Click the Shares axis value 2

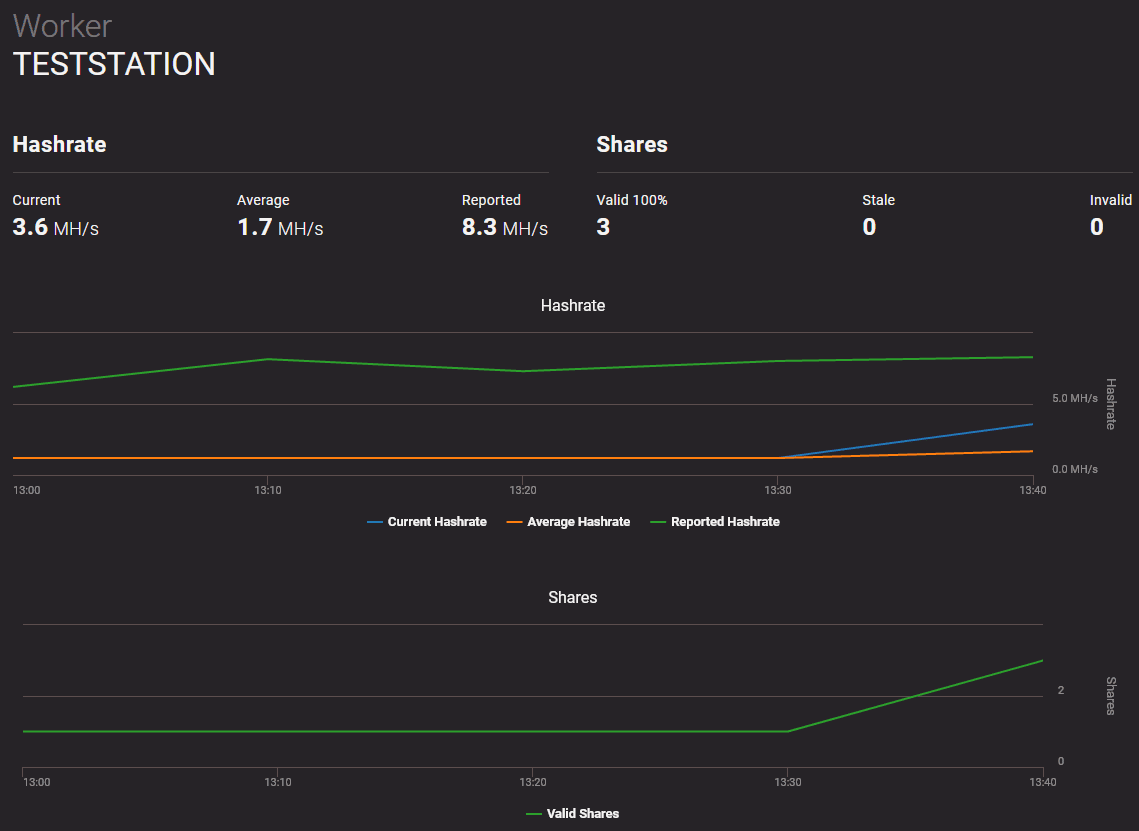tap(1061, 690)
